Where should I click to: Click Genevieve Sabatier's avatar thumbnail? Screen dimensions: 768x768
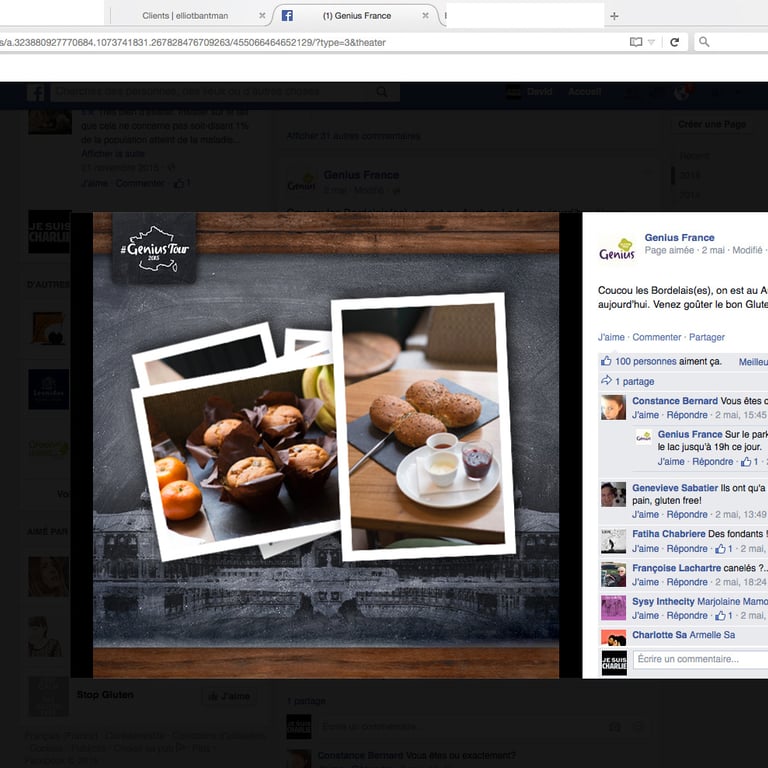pyautogui.click(x=613, y=494)
